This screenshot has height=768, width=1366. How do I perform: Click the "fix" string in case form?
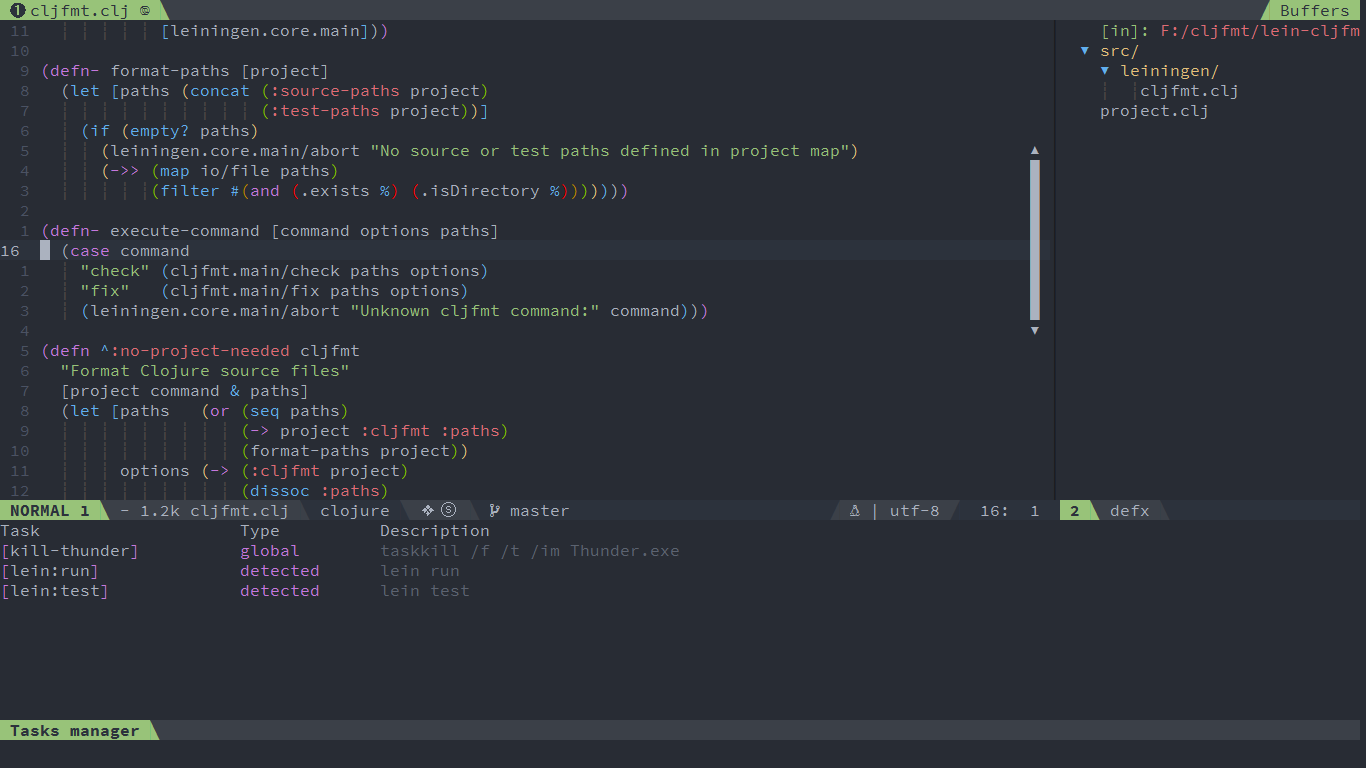105,291
